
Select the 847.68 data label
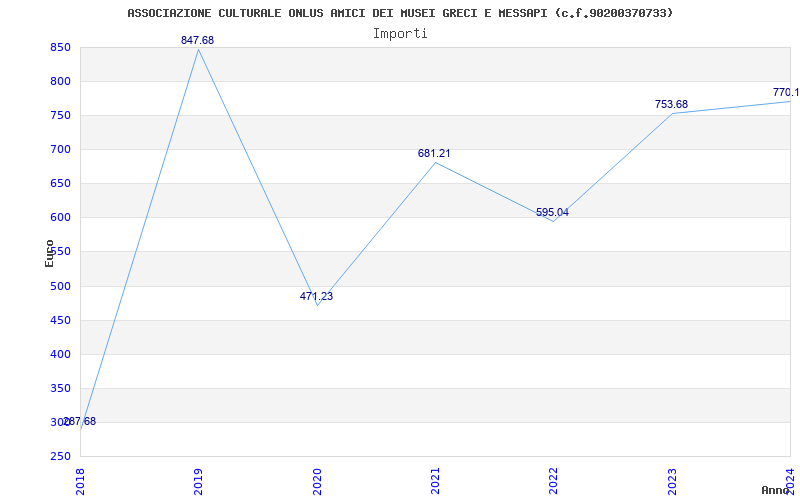click(197, 40)
